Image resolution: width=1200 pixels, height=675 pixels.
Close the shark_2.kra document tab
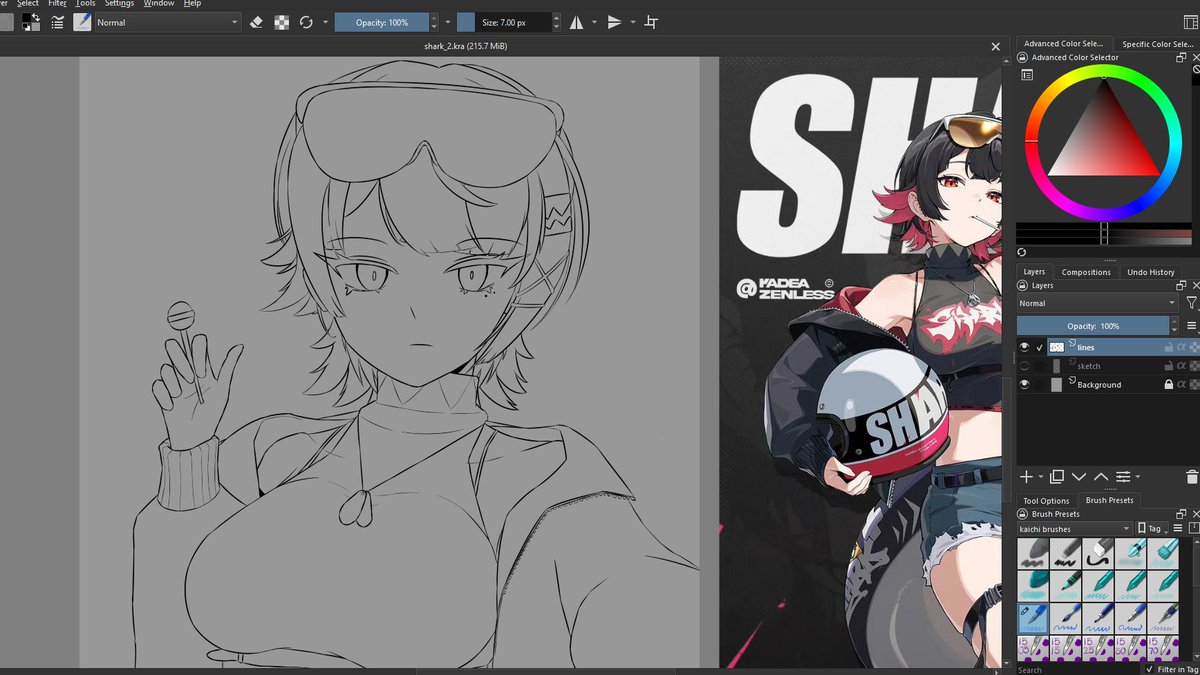point(995,47)
